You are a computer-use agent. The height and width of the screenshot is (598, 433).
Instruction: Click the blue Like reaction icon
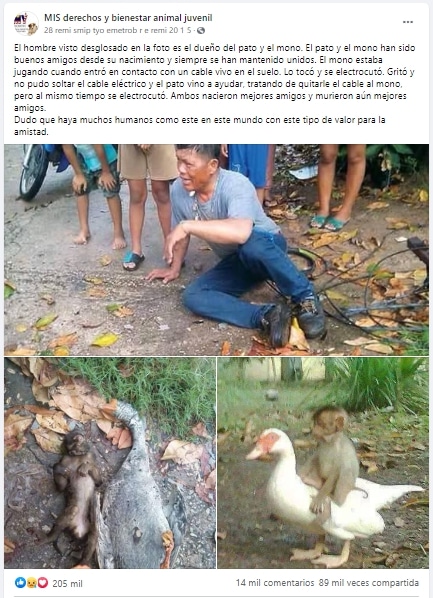[20, 582]
